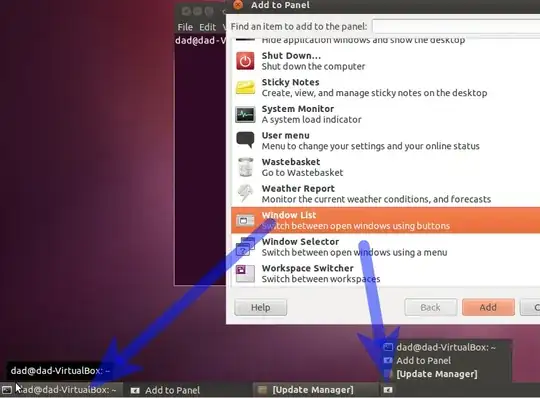Select the Window Selector icon
Screen dimensions: 540x398
tap(245, 247)
